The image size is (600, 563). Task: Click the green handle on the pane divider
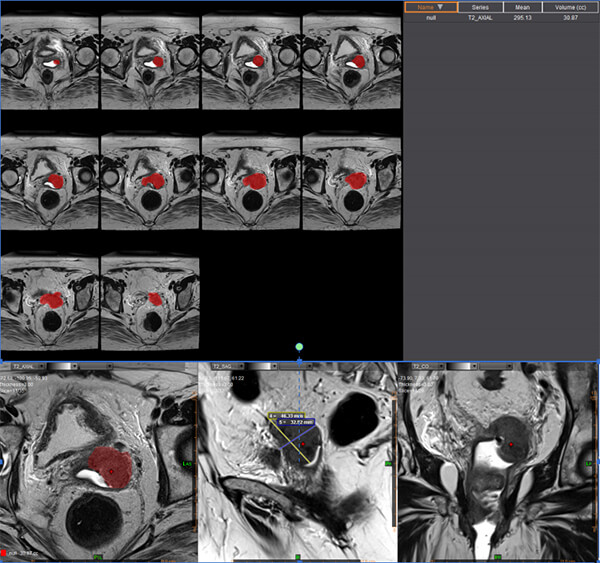point(299,348)
